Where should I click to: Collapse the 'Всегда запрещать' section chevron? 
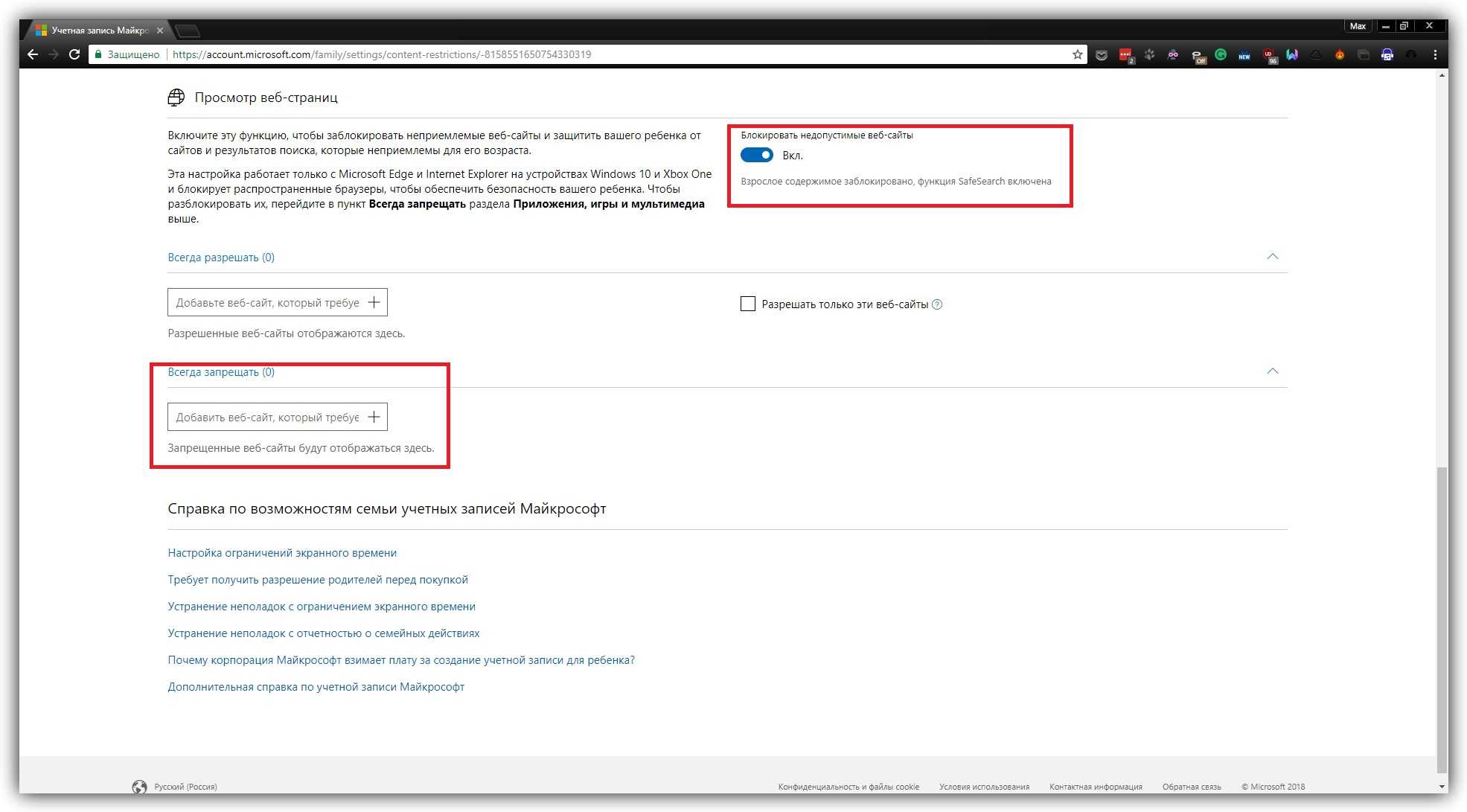pyautogui.click(x=1273, y=371)
